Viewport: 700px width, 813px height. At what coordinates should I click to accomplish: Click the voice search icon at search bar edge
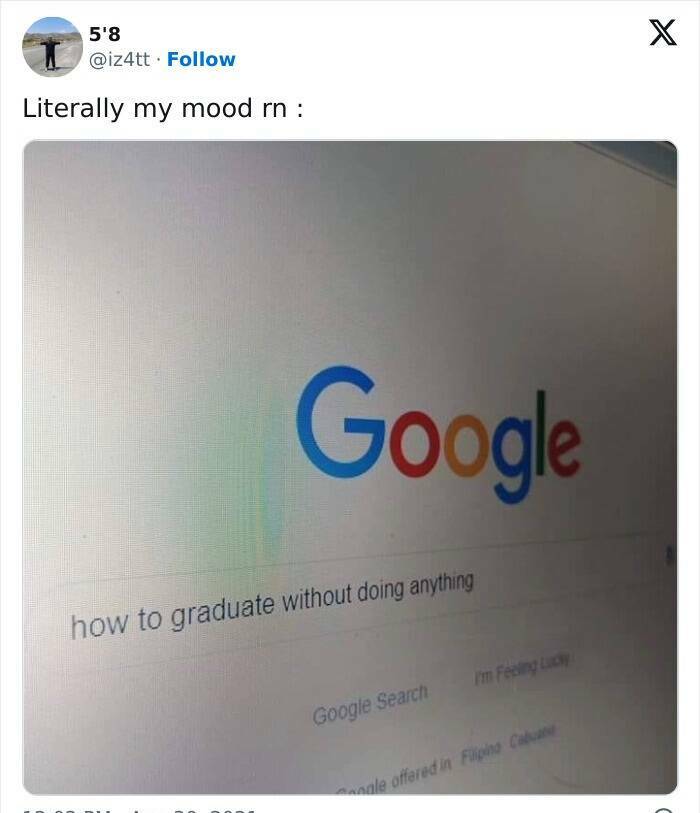[669, 556]
